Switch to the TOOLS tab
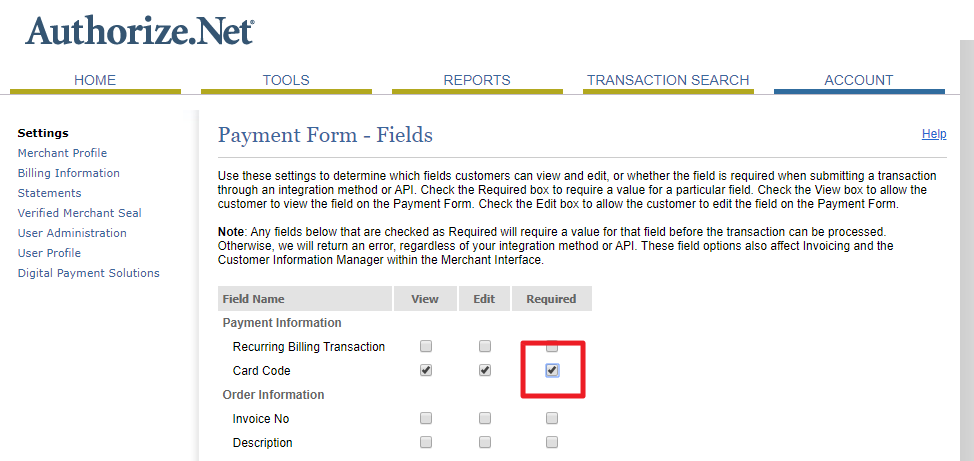The height and width of the screenshot is (461, 974). pos(286,80)
